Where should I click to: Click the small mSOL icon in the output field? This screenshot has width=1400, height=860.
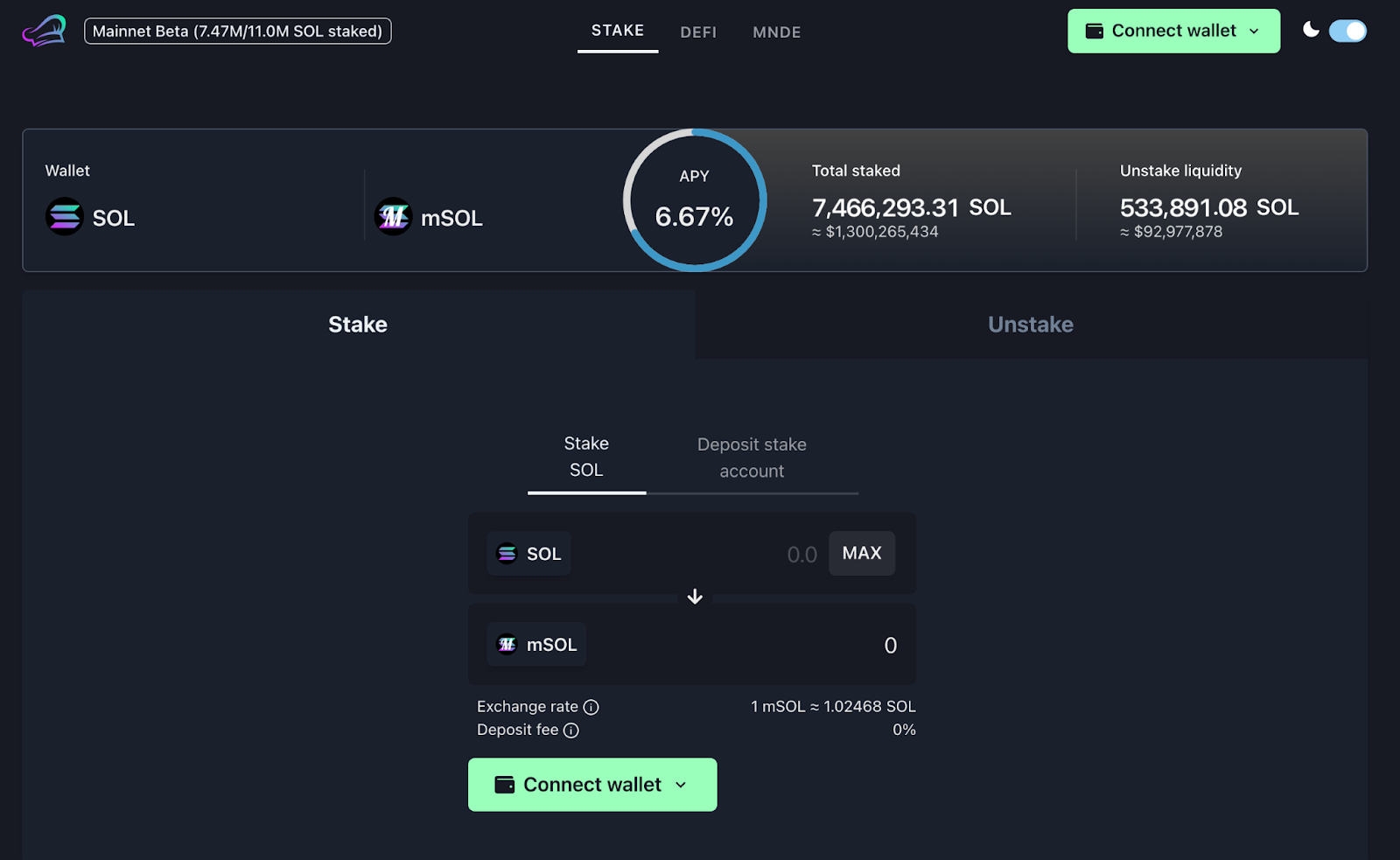tap(507, 645)
